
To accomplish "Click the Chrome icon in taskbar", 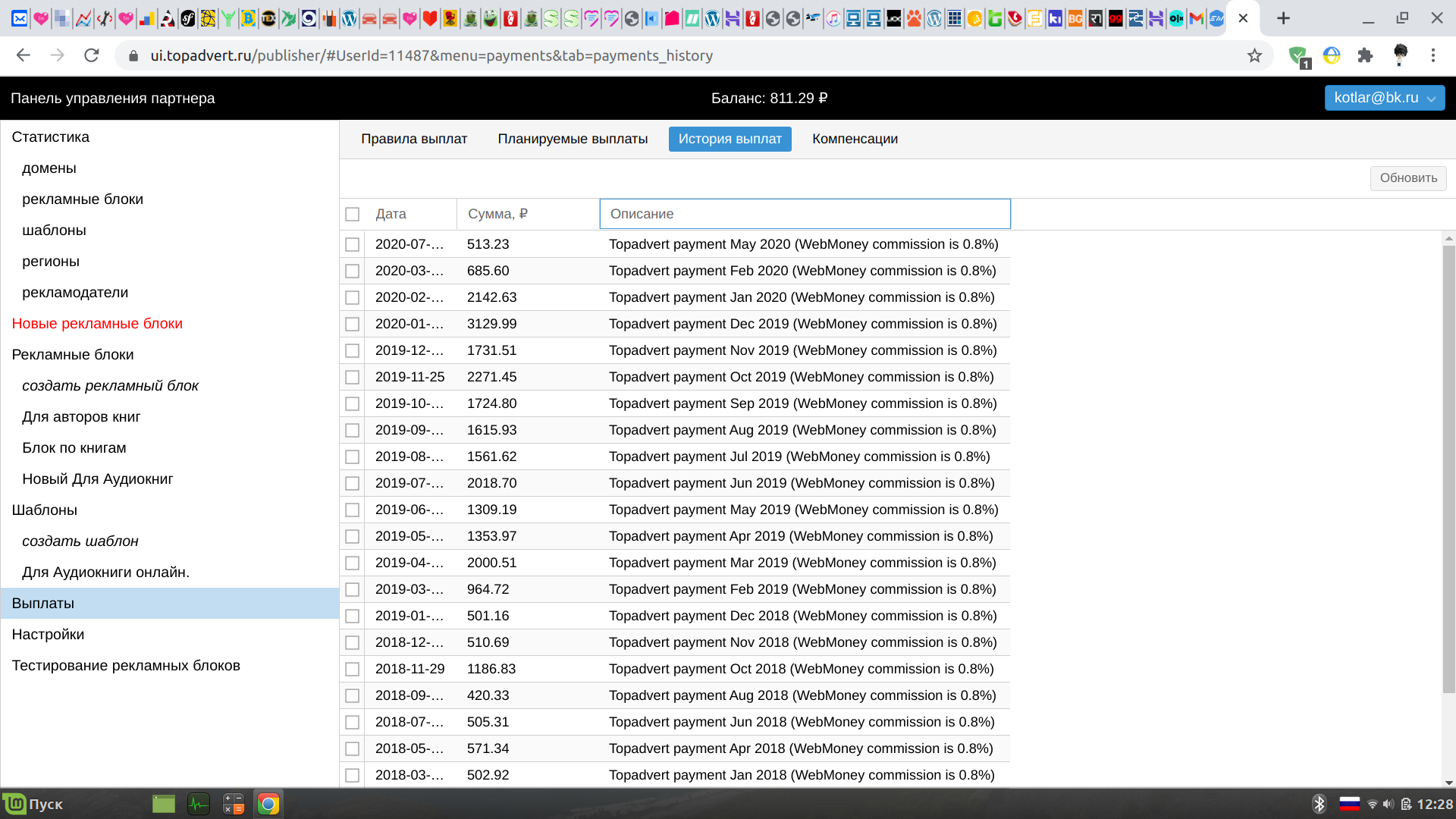I will tap(268, 804).
